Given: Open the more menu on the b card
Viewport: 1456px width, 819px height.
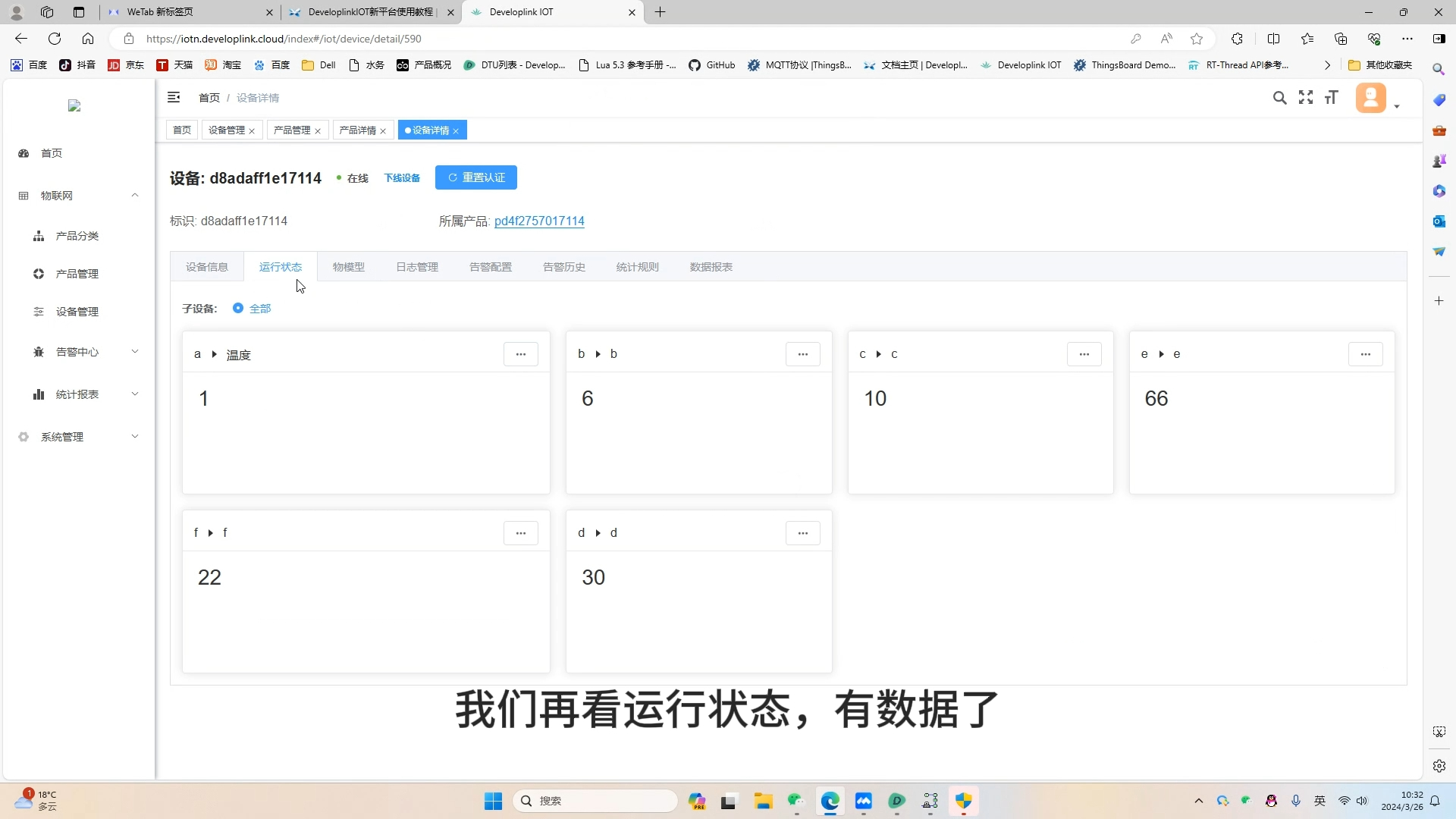Looking at the screenshot, I should point(803,354).
